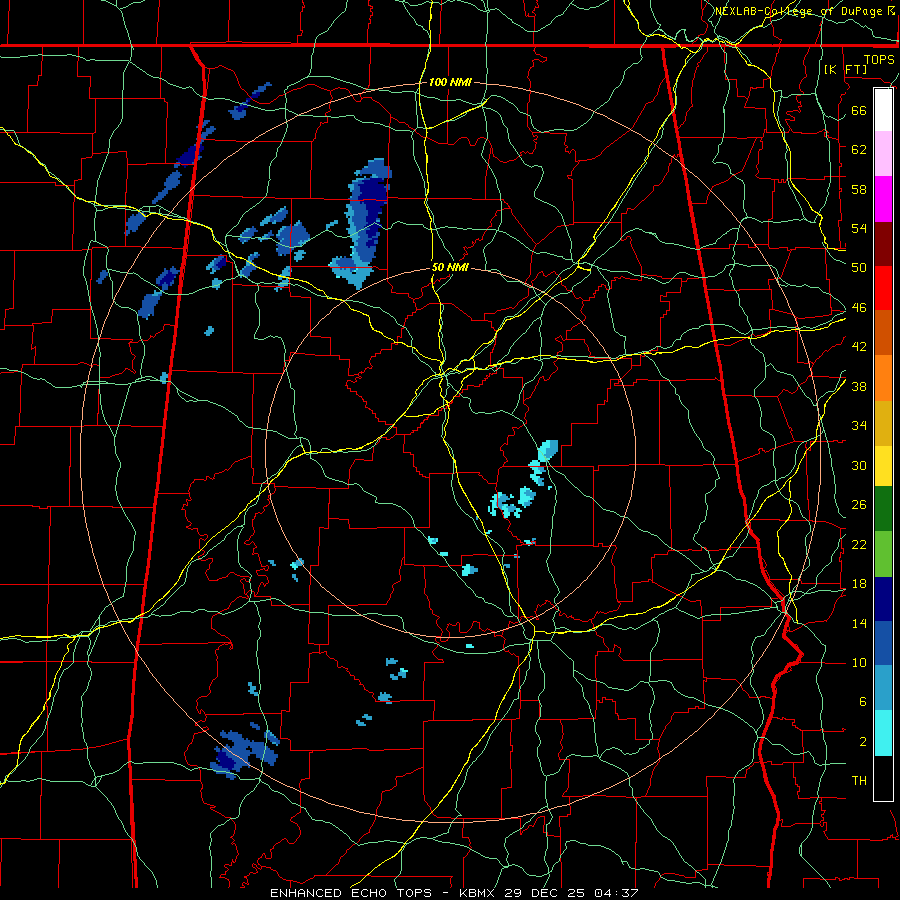Click "ENHANCED ECHO TOPS" in the bottom caption

click(350, 893)
